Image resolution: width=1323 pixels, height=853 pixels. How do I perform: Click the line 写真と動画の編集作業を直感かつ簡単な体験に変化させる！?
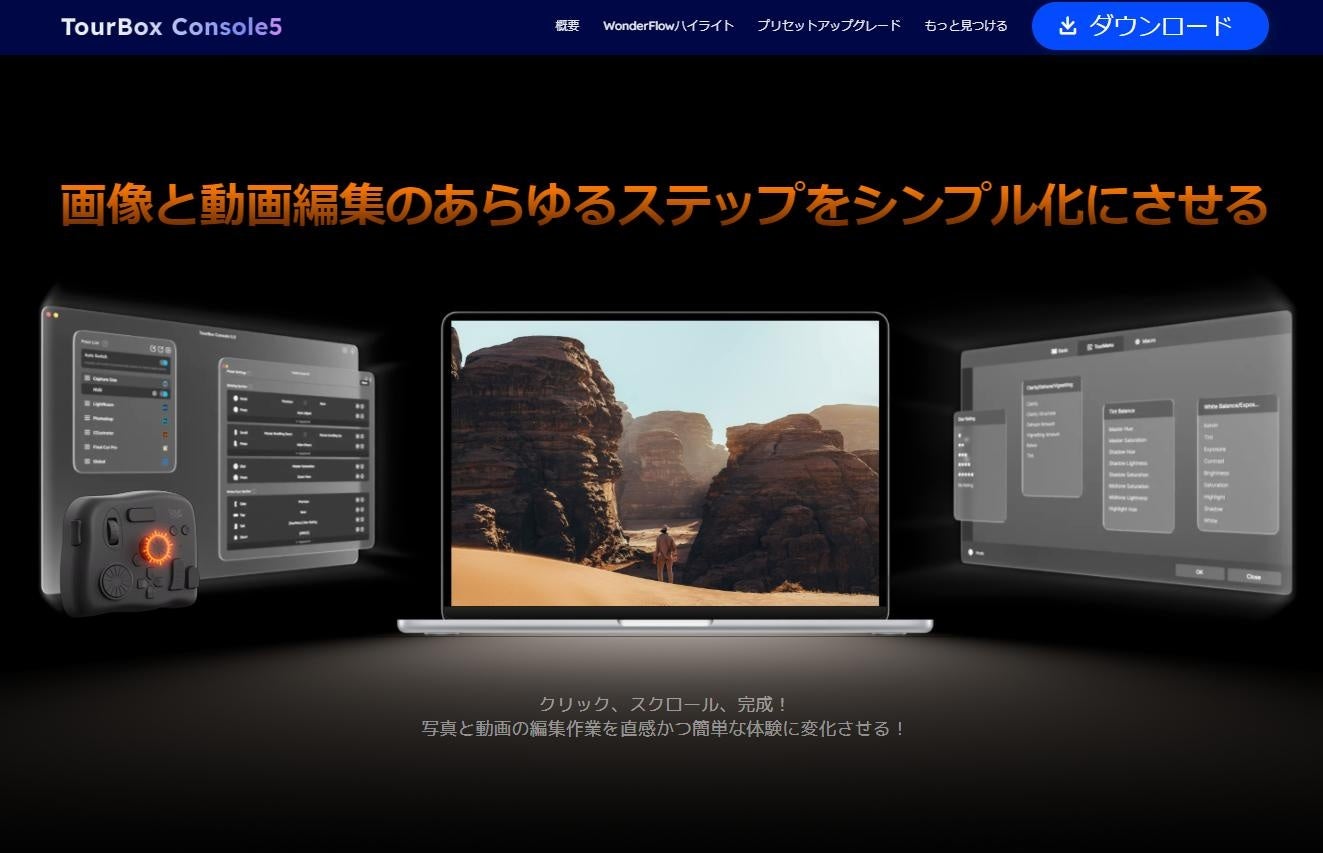tap(664, 729)
